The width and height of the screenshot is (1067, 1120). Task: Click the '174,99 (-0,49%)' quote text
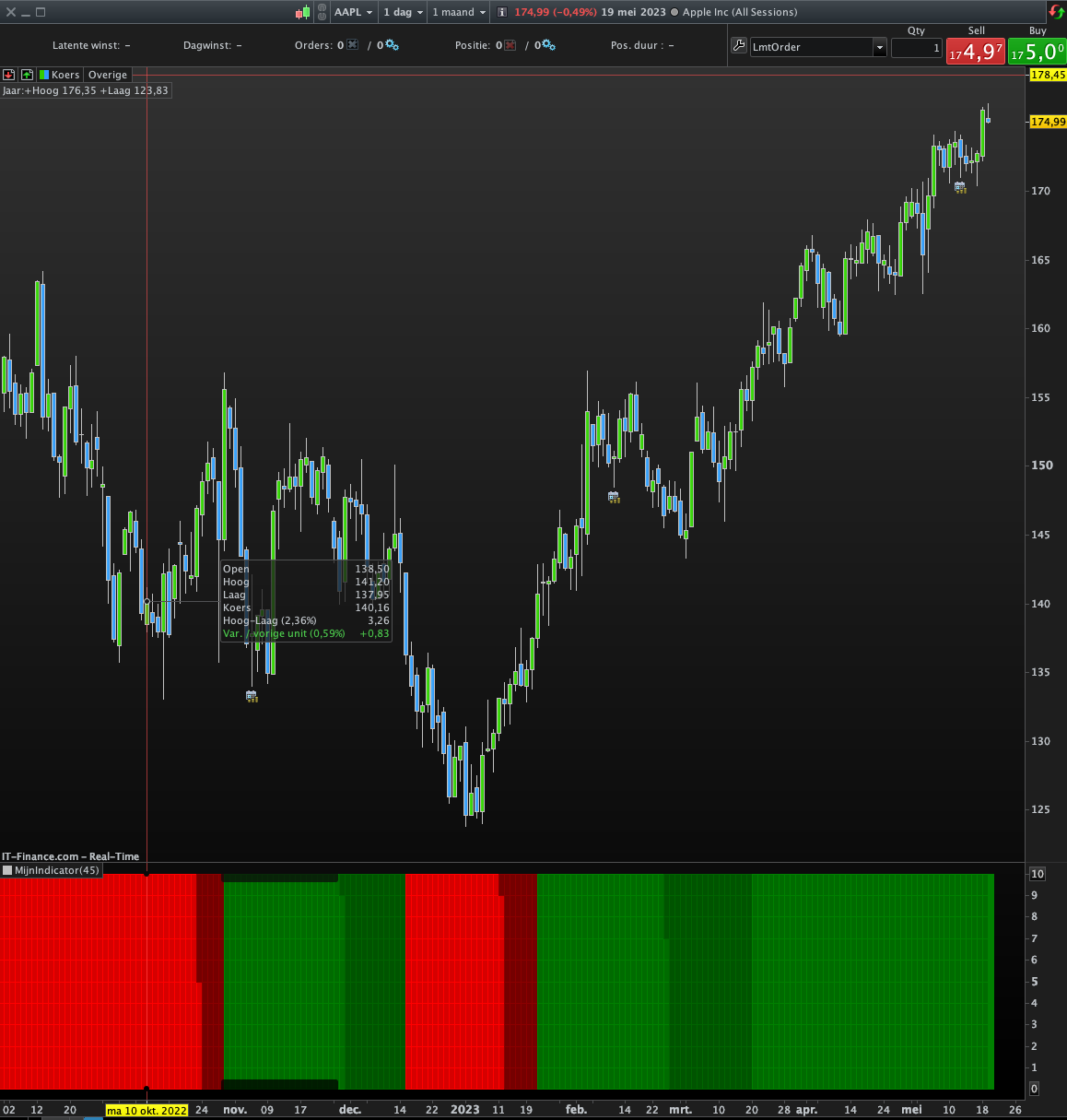coord(556,12)
